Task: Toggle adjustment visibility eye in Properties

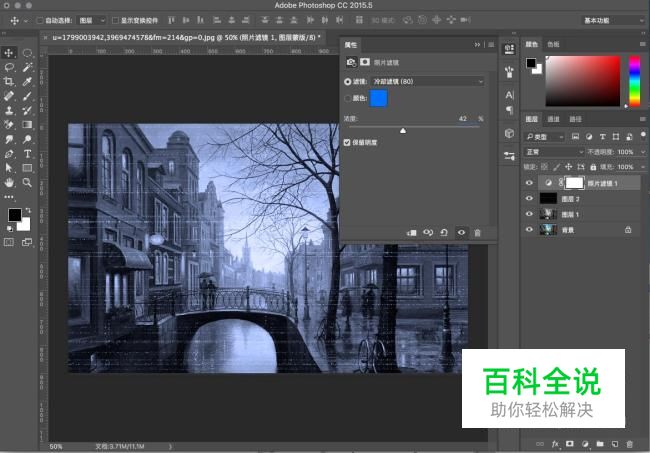Action: 461,233
